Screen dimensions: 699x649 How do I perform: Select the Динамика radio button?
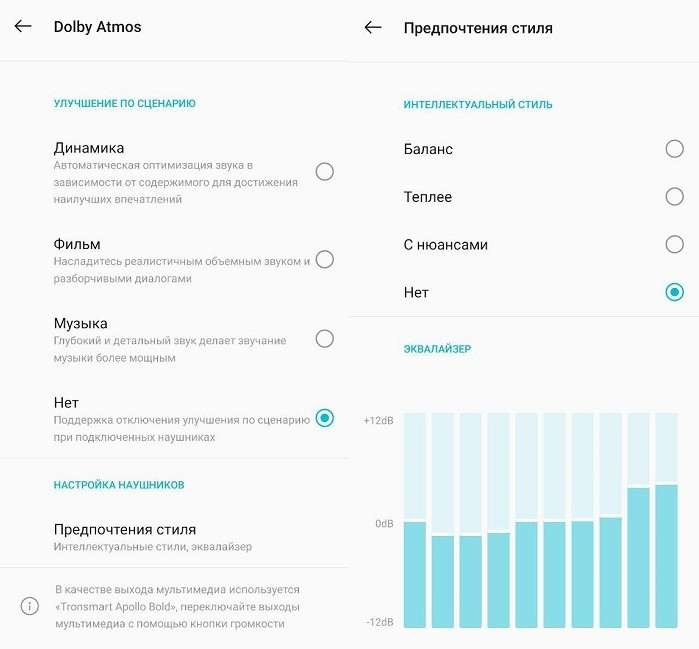click(x=324, y=172)
